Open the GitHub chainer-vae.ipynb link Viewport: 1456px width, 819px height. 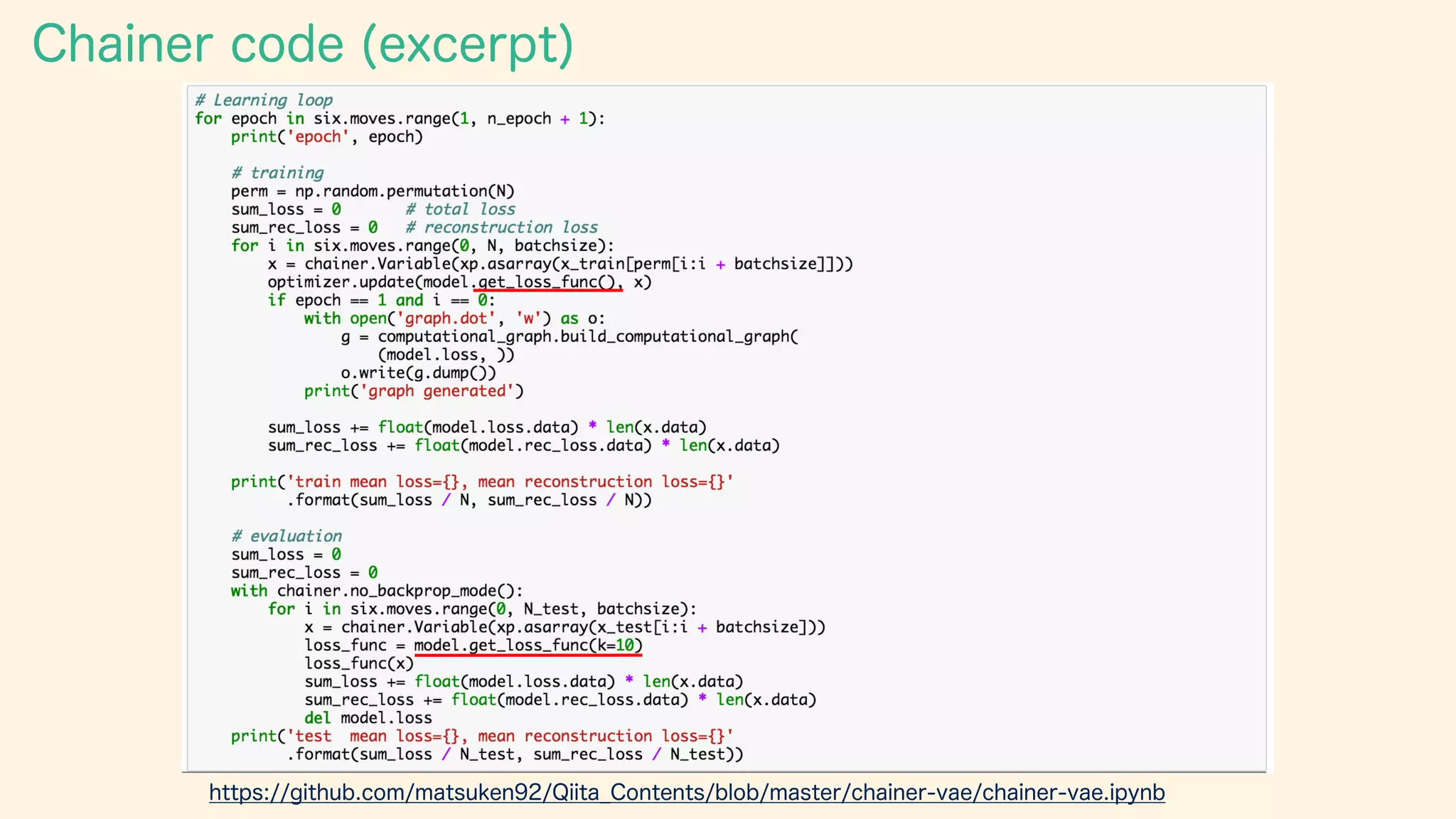click(687, 792)
